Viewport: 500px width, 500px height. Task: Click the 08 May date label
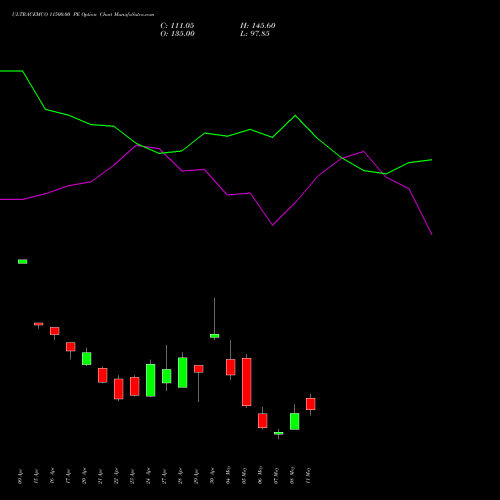pos(292,475)
